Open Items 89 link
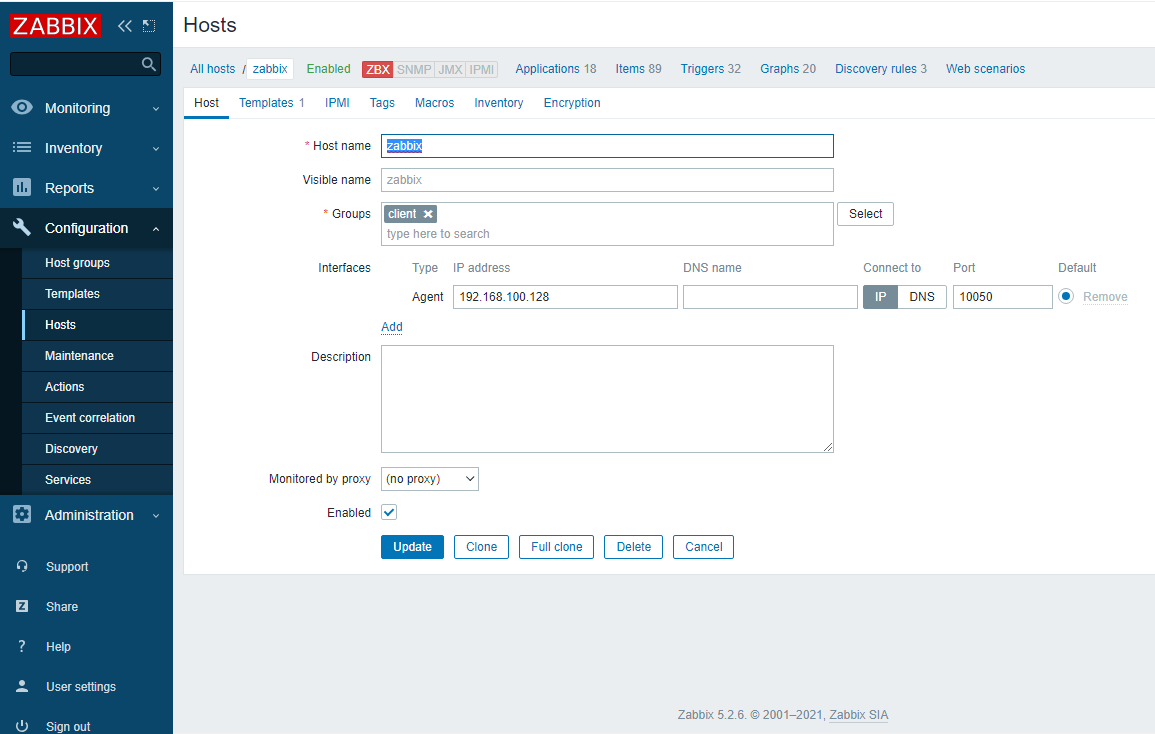The height and width of the screenshot is (734, 1155). tap(639, 69)
